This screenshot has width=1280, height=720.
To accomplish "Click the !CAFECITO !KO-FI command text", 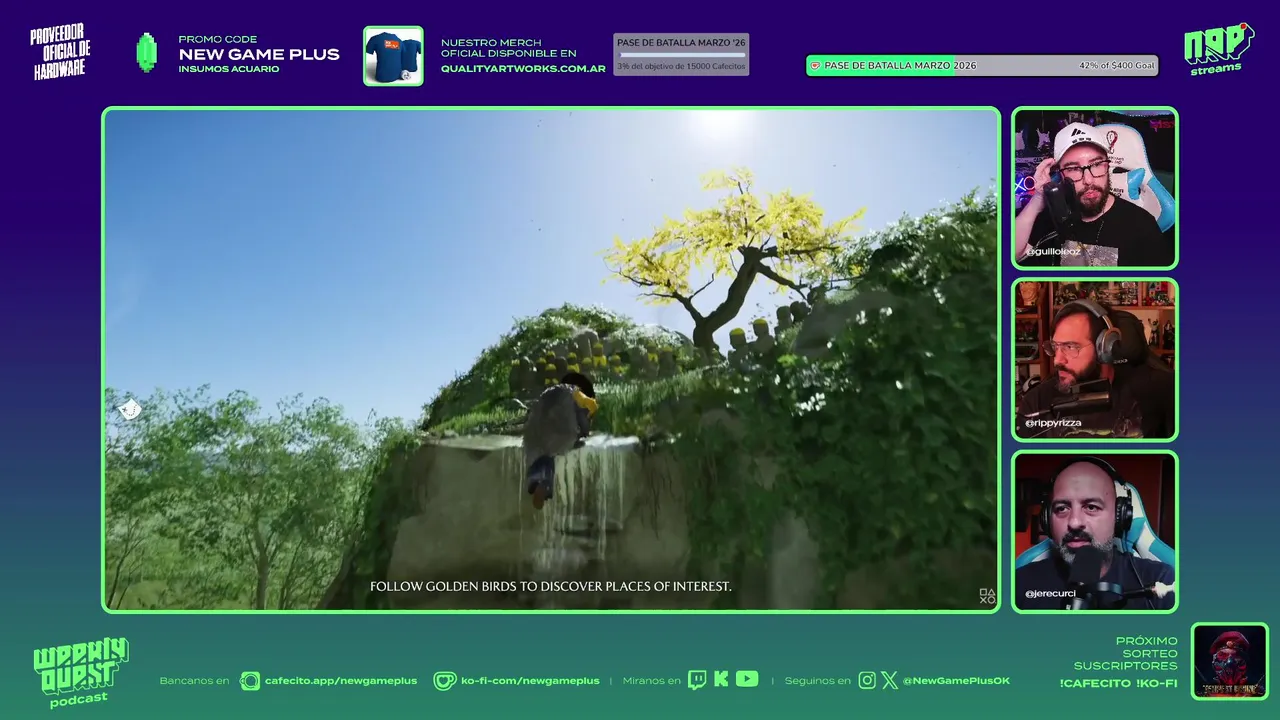I will coord(1118,683).
